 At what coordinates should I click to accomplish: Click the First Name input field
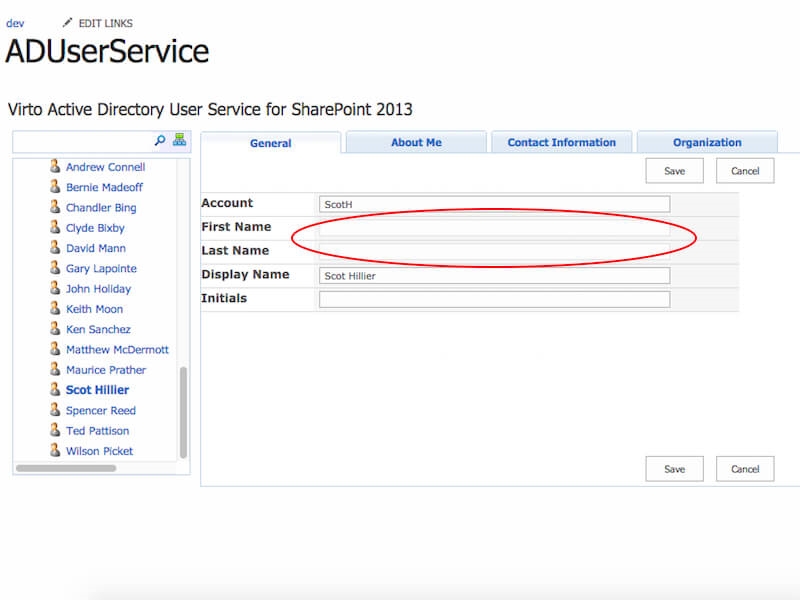tap(494, 228)
